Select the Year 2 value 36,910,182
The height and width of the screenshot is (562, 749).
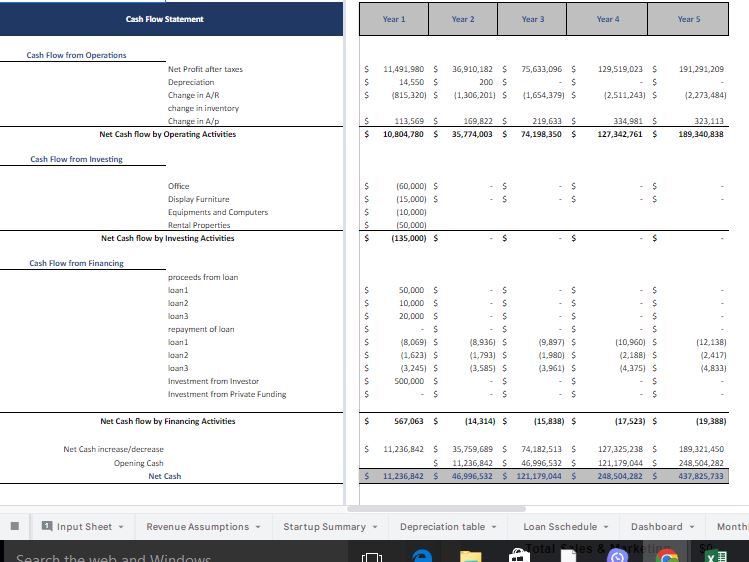click(x=472, y=69)
